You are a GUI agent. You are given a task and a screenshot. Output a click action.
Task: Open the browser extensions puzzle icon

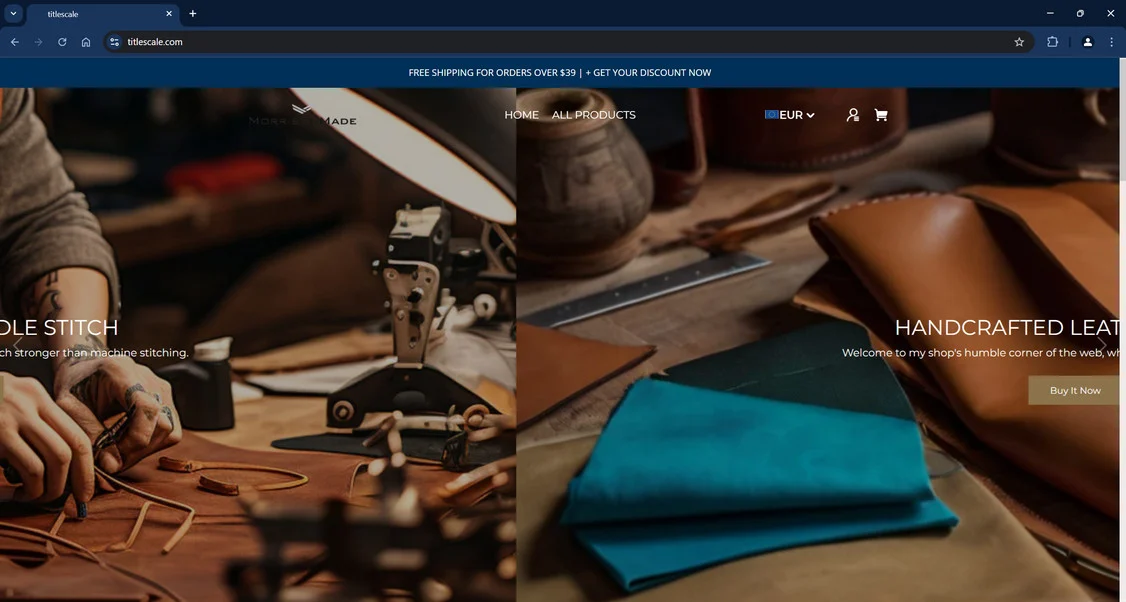(1053, 42)
